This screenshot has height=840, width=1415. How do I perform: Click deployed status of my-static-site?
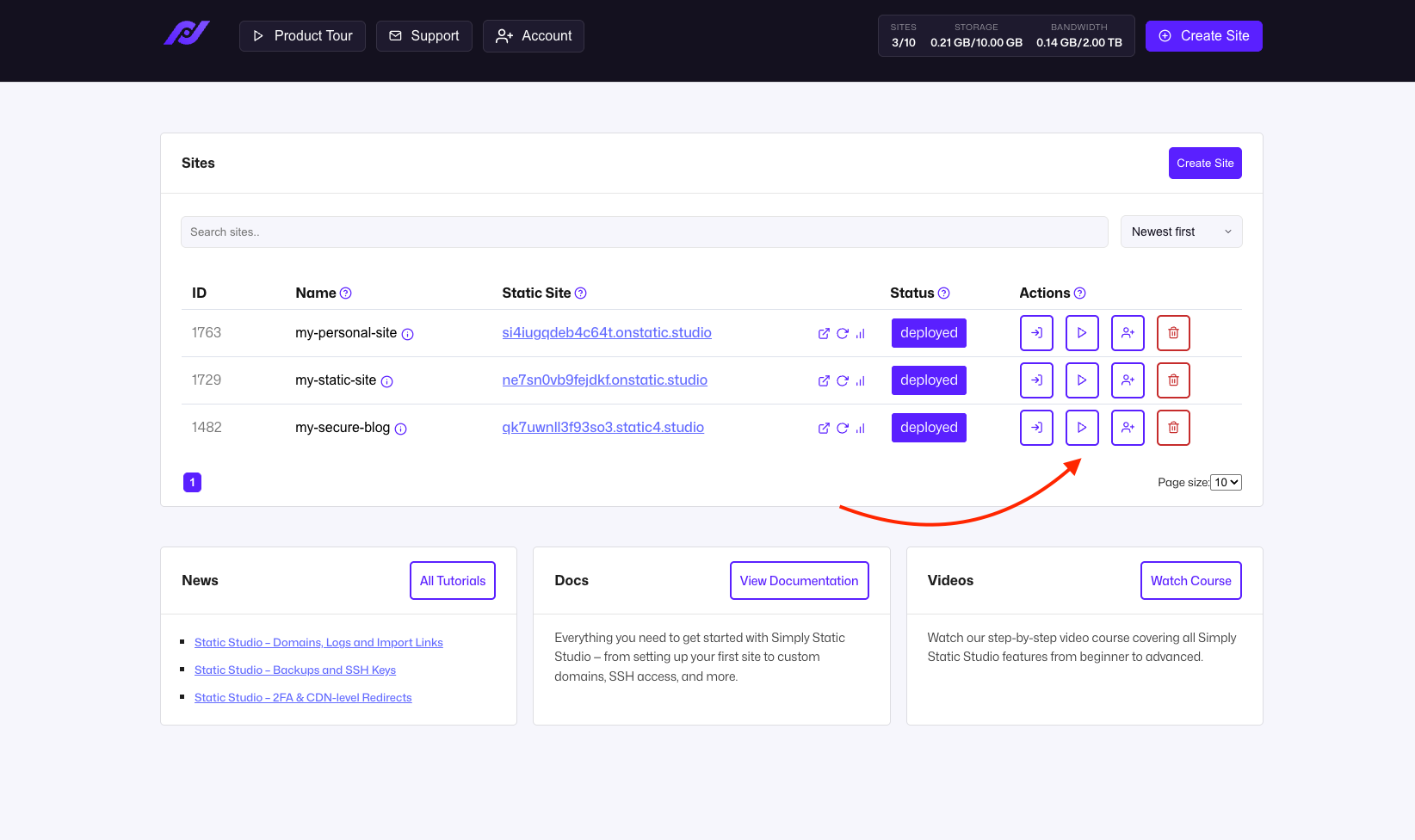coord(929,380)
